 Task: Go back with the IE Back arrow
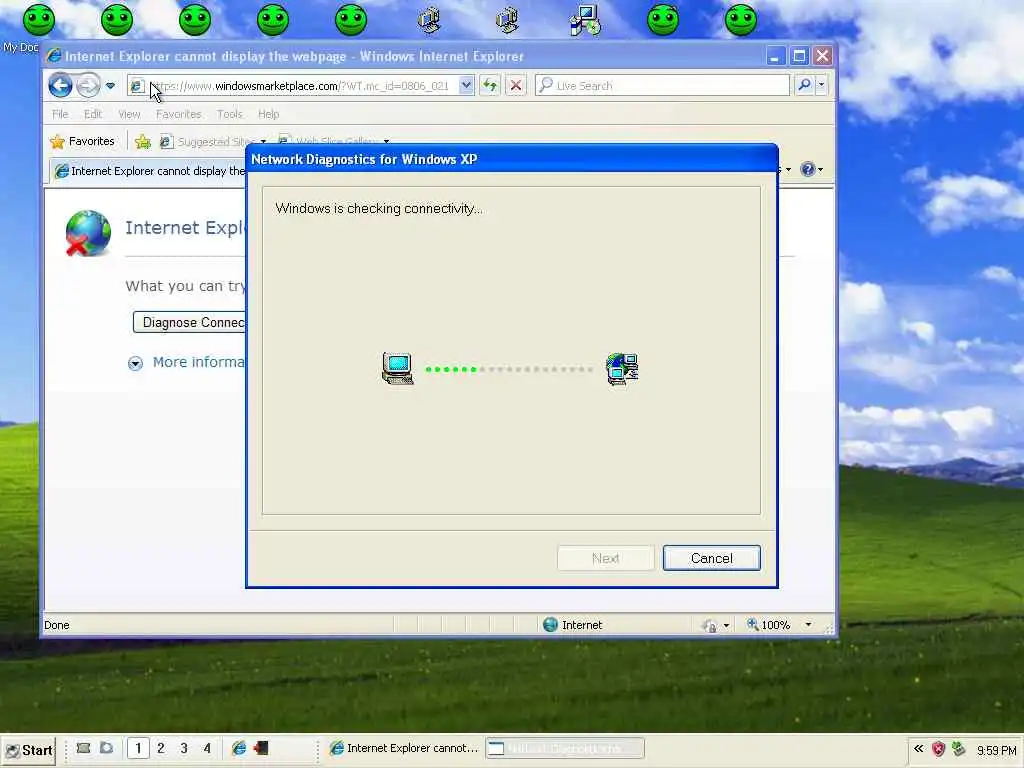coord(60,85)
